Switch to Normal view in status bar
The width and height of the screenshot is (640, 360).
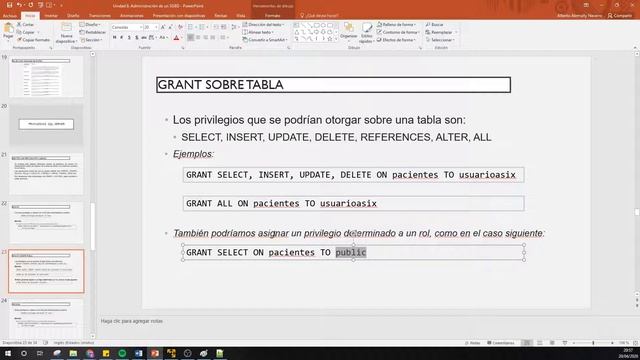[527, 343]
